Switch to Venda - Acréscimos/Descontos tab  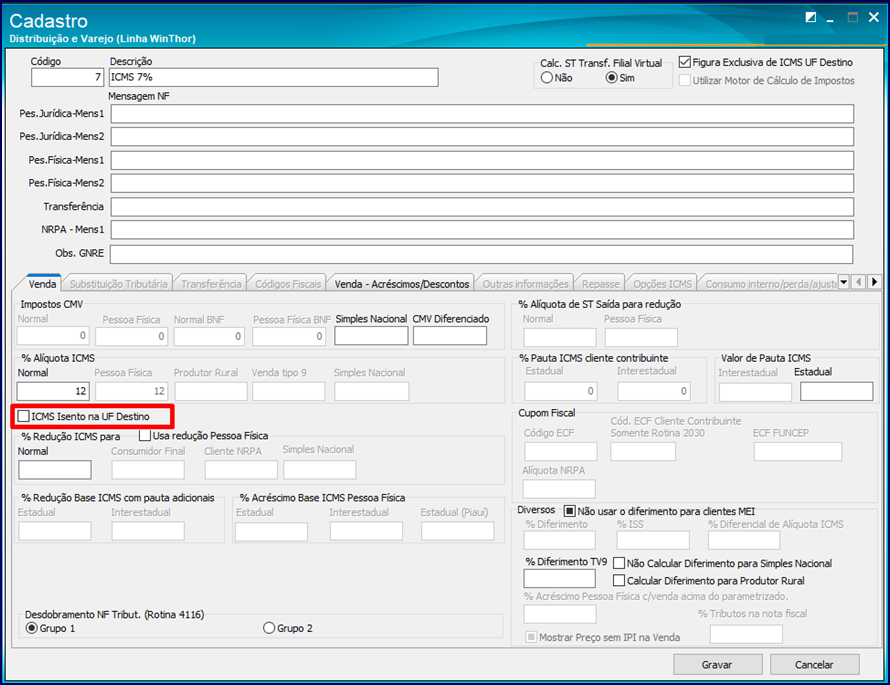tap(402, 284)
